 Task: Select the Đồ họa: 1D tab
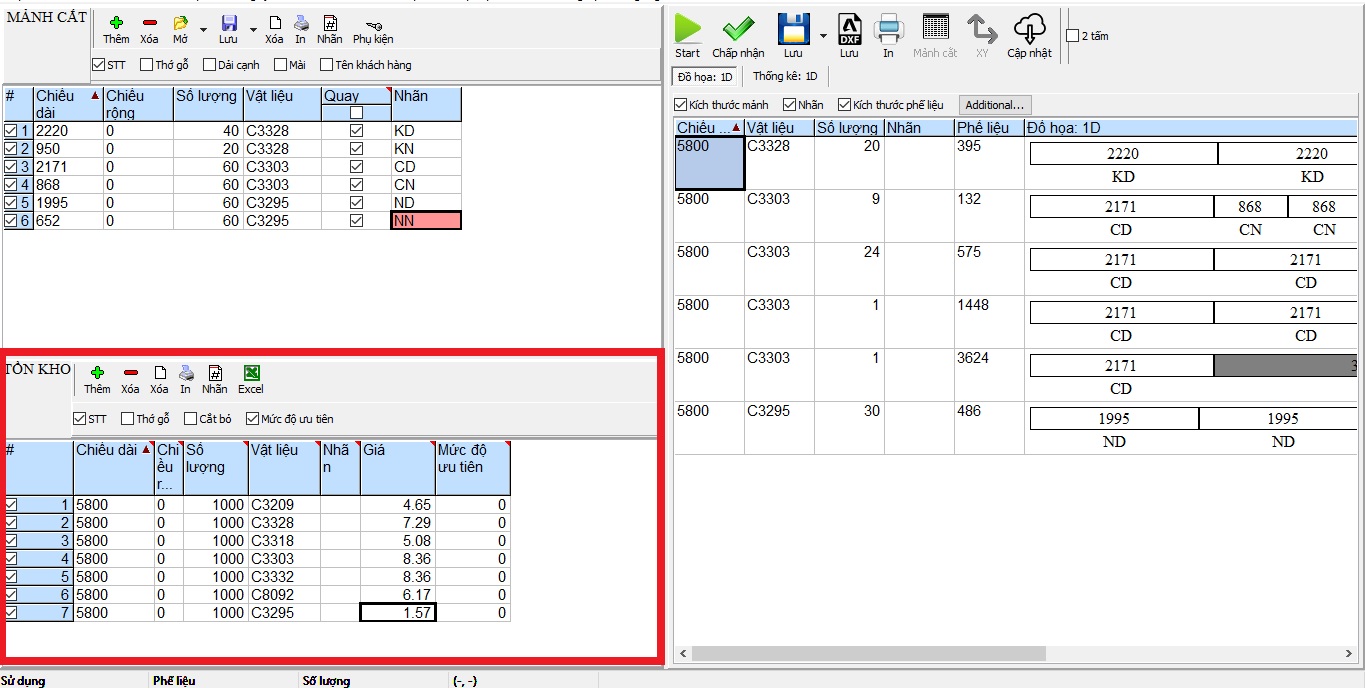[x=705, y=76]
